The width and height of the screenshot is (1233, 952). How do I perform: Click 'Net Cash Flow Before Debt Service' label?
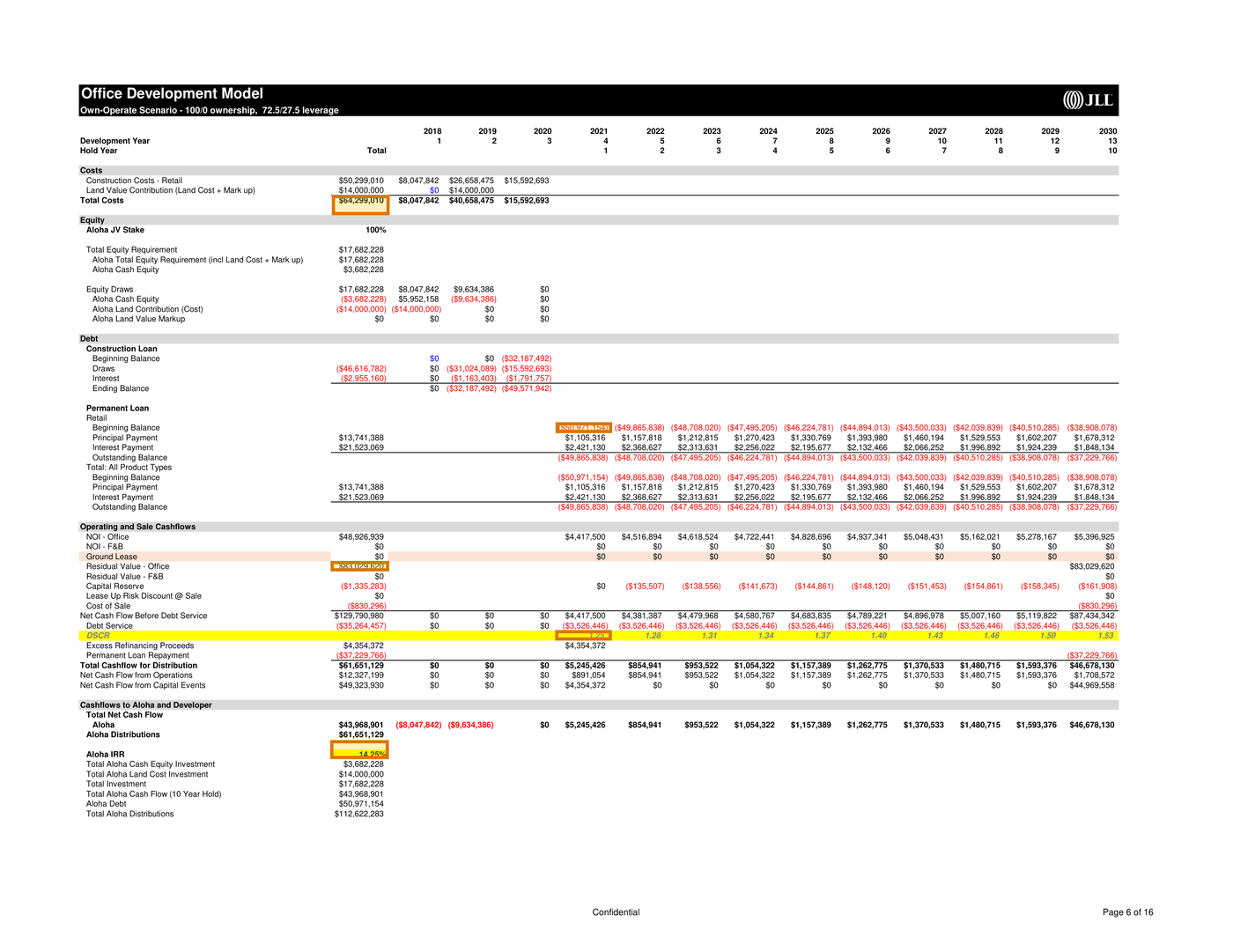(144, 616)
